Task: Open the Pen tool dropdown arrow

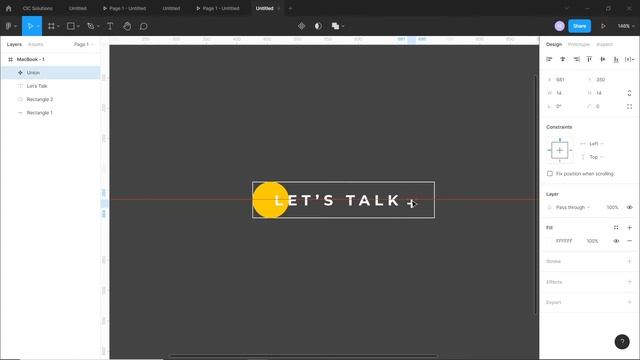Action: coord(98,27)
